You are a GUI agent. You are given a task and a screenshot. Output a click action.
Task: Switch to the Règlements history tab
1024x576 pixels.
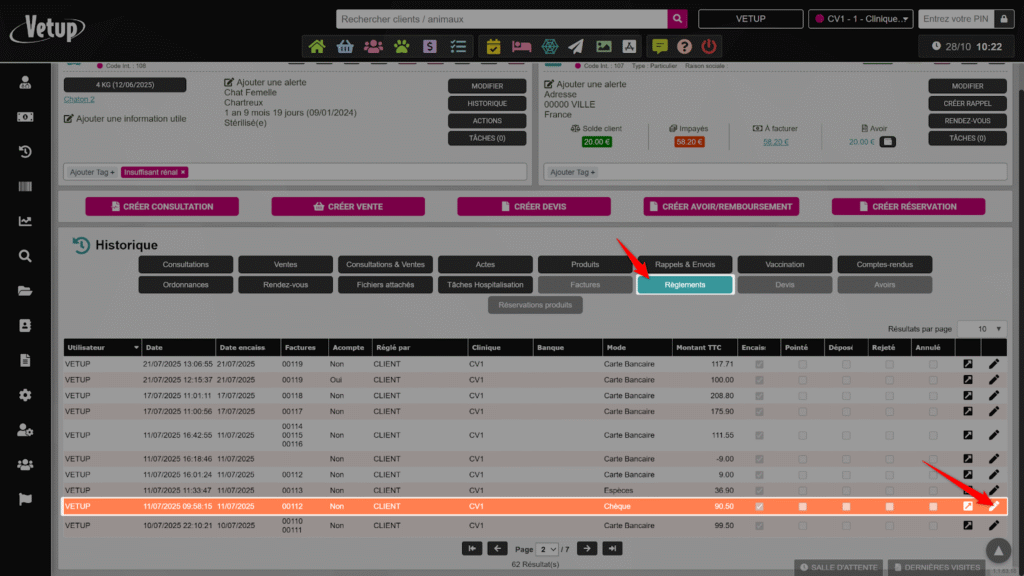685,285
